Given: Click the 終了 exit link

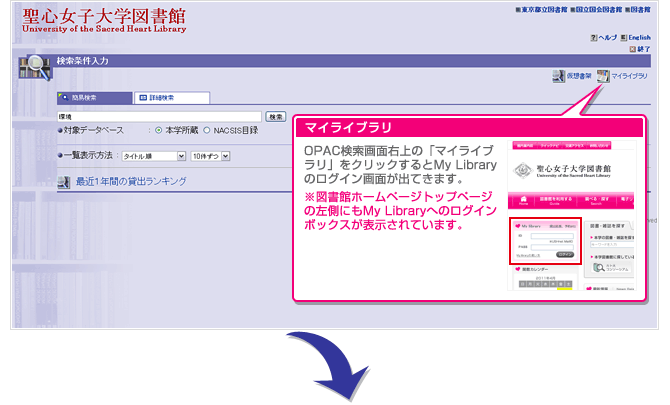Looking at the screenshot, I should coord(644,49).
